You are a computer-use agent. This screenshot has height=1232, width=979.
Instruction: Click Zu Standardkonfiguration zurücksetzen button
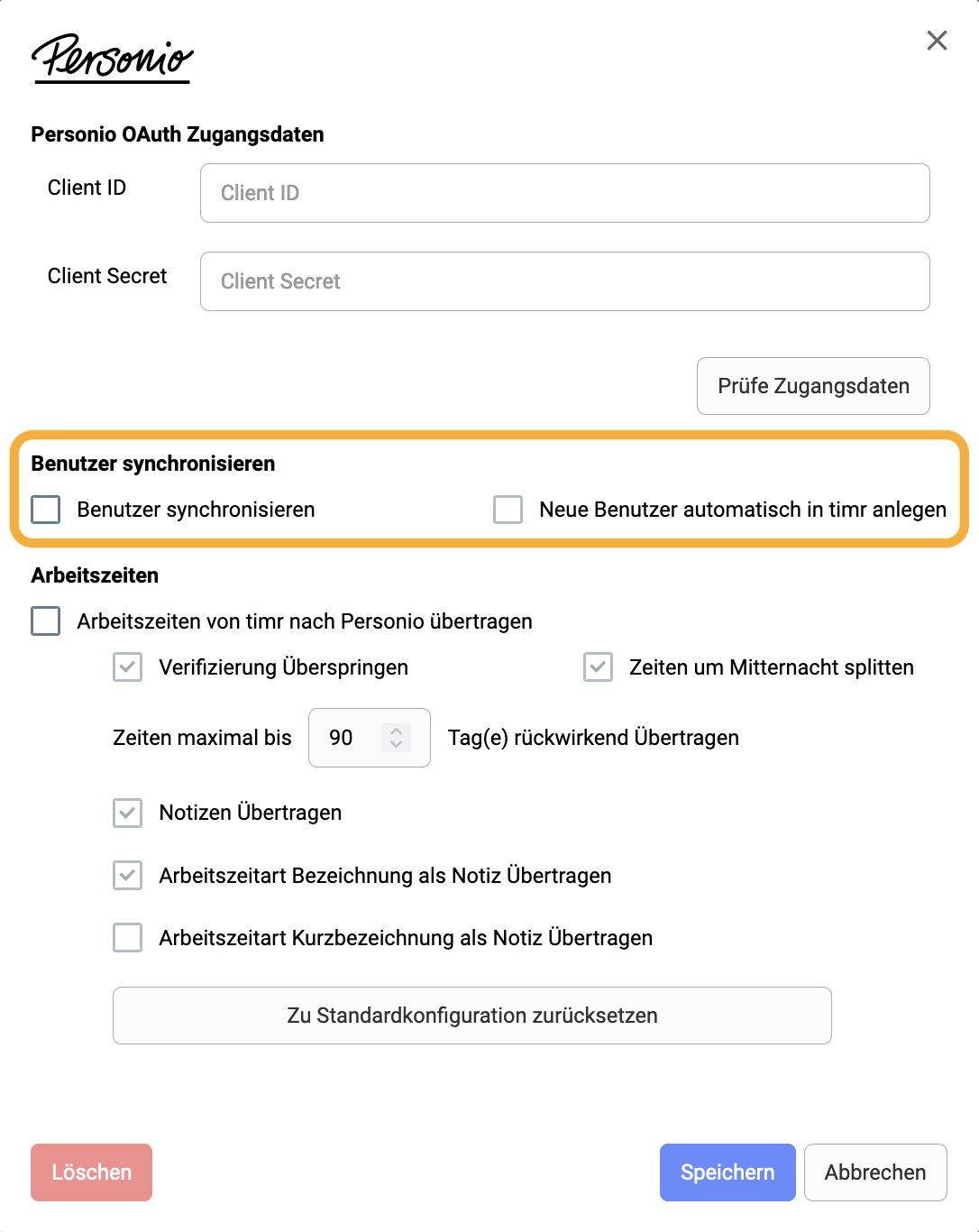[472, 1016]
